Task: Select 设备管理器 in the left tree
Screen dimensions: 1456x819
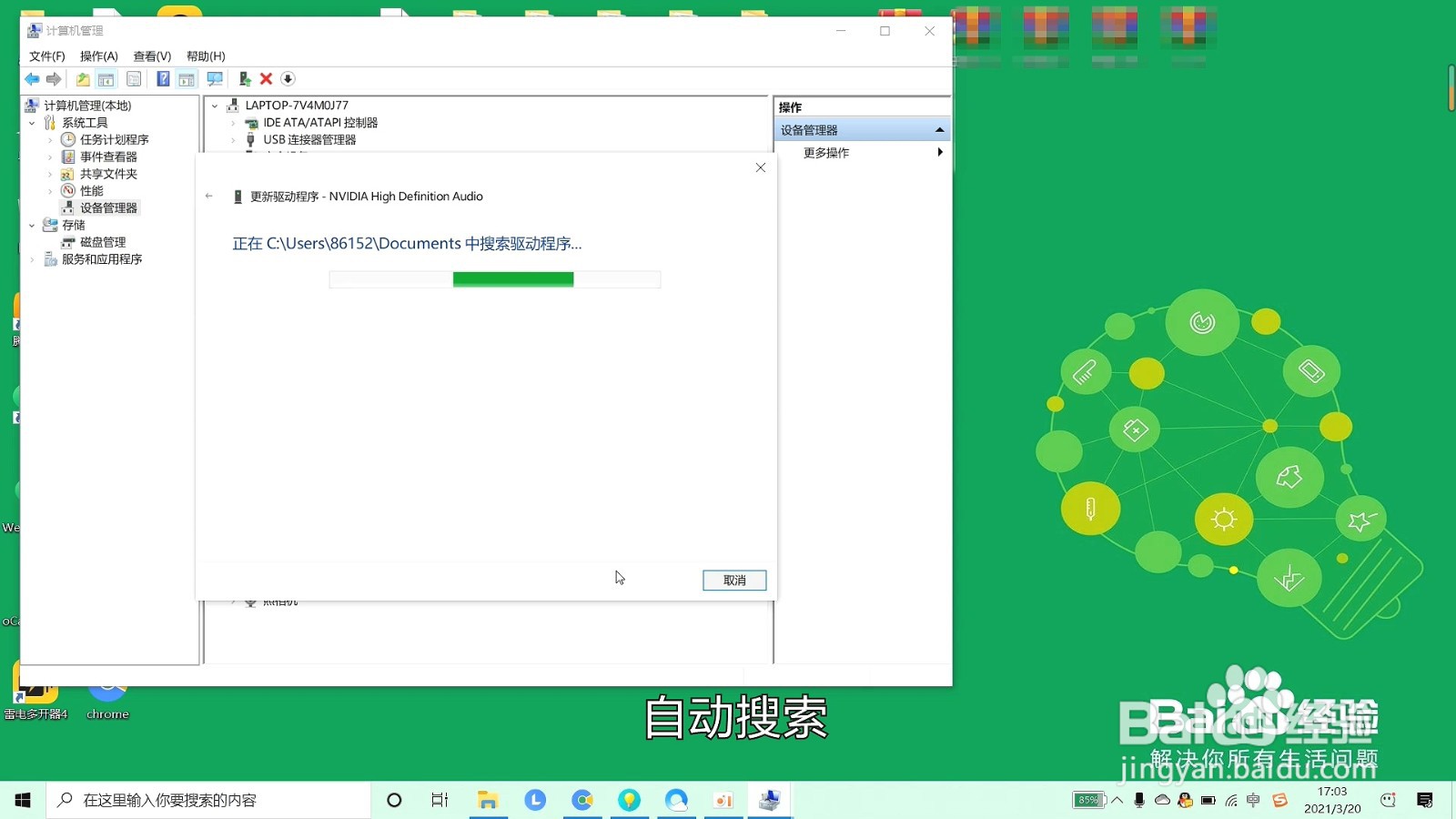Action: click(108, 207)
